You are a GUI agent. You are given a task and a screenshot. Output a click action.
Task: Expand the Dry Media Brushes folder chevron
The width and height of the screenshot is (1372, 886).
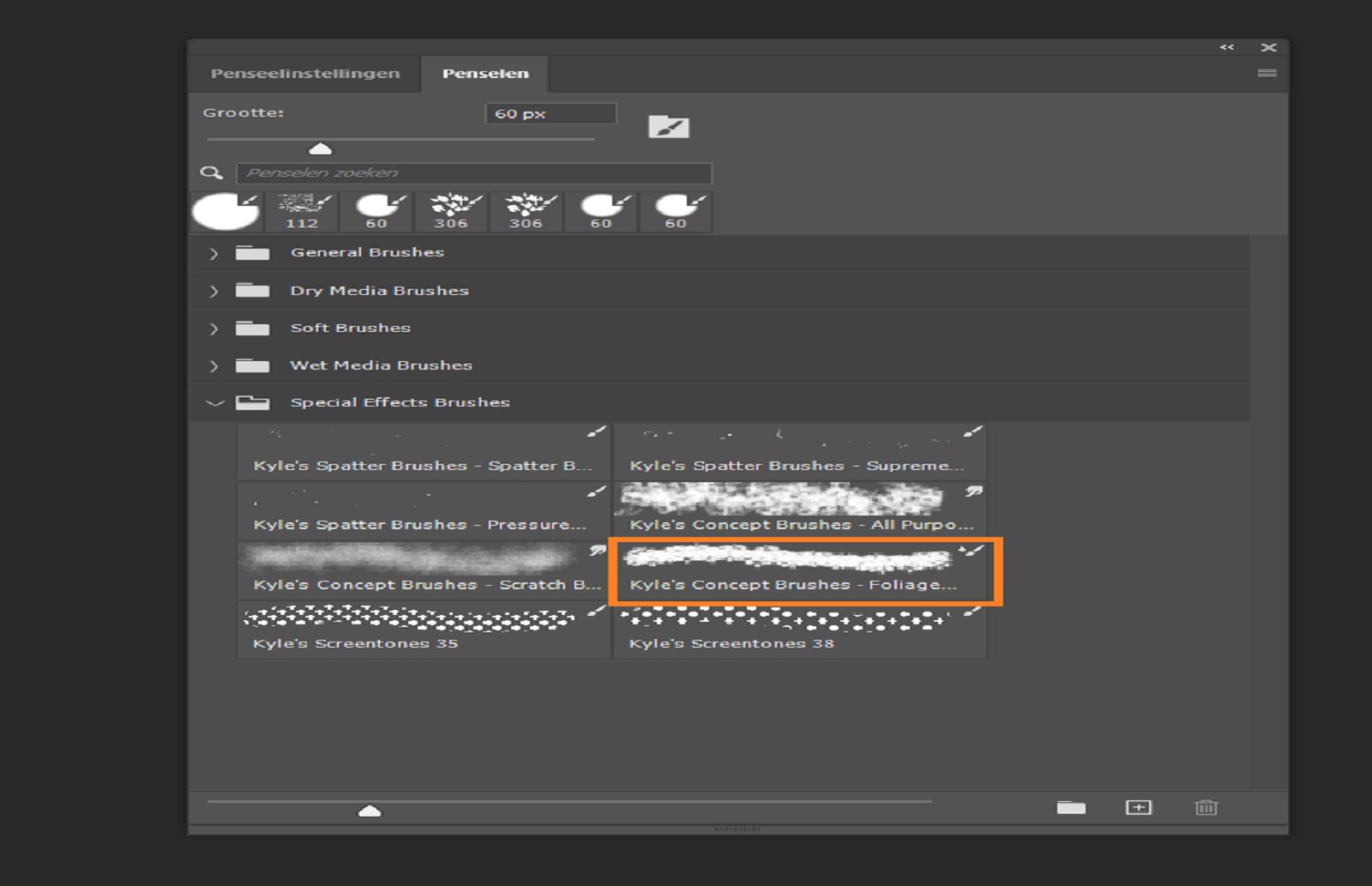(x=214, y=291)
